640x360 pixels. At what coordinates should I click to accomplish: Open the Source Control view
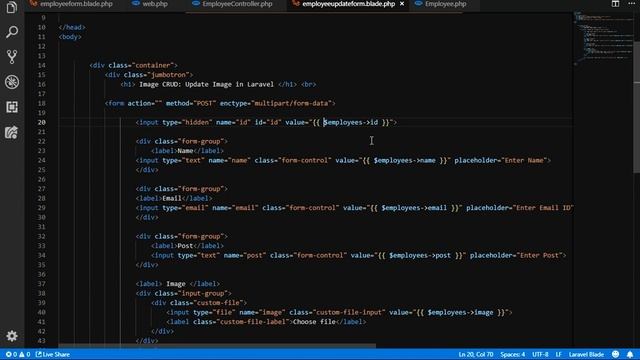[x=12, y=57]
